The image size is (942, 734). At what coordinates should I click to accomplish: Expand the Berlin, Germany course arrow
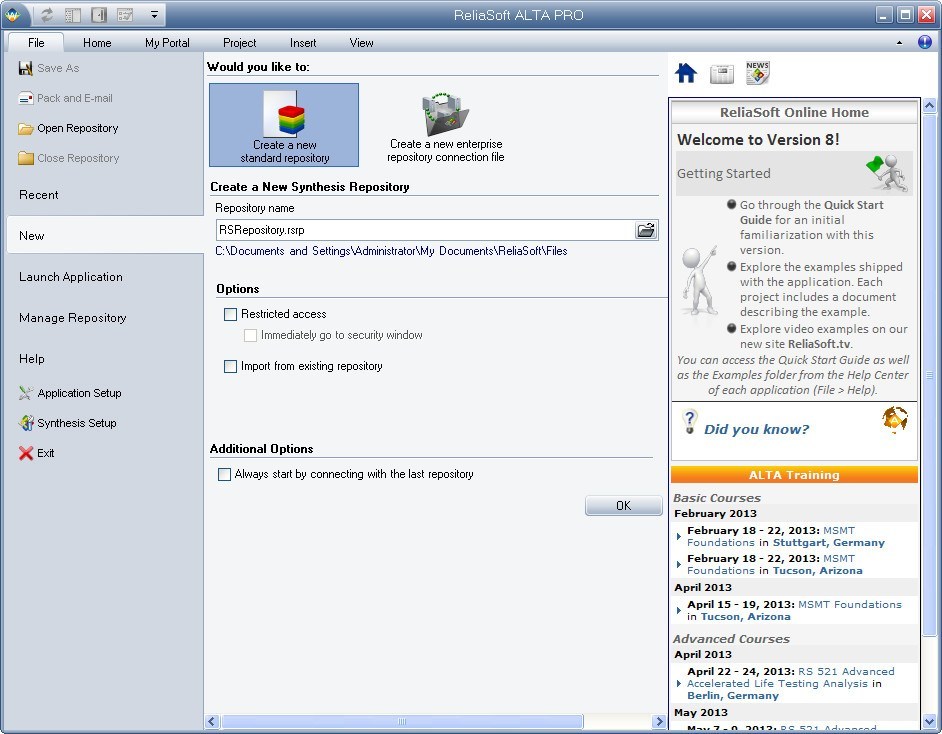679,684
